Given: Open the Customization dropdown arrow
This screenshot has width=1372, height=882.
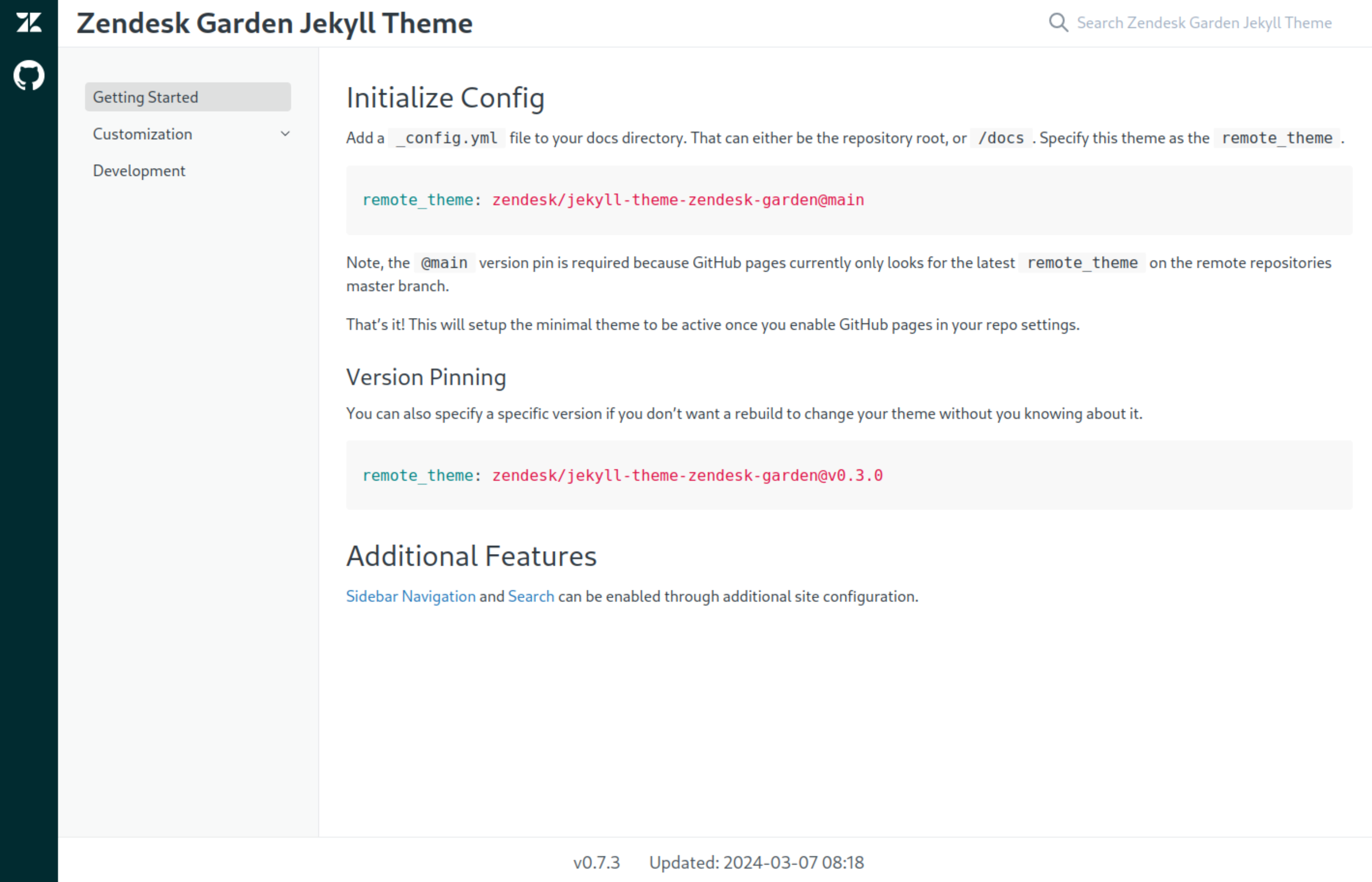Looking at the screenshot, I should tap(285, 133).
